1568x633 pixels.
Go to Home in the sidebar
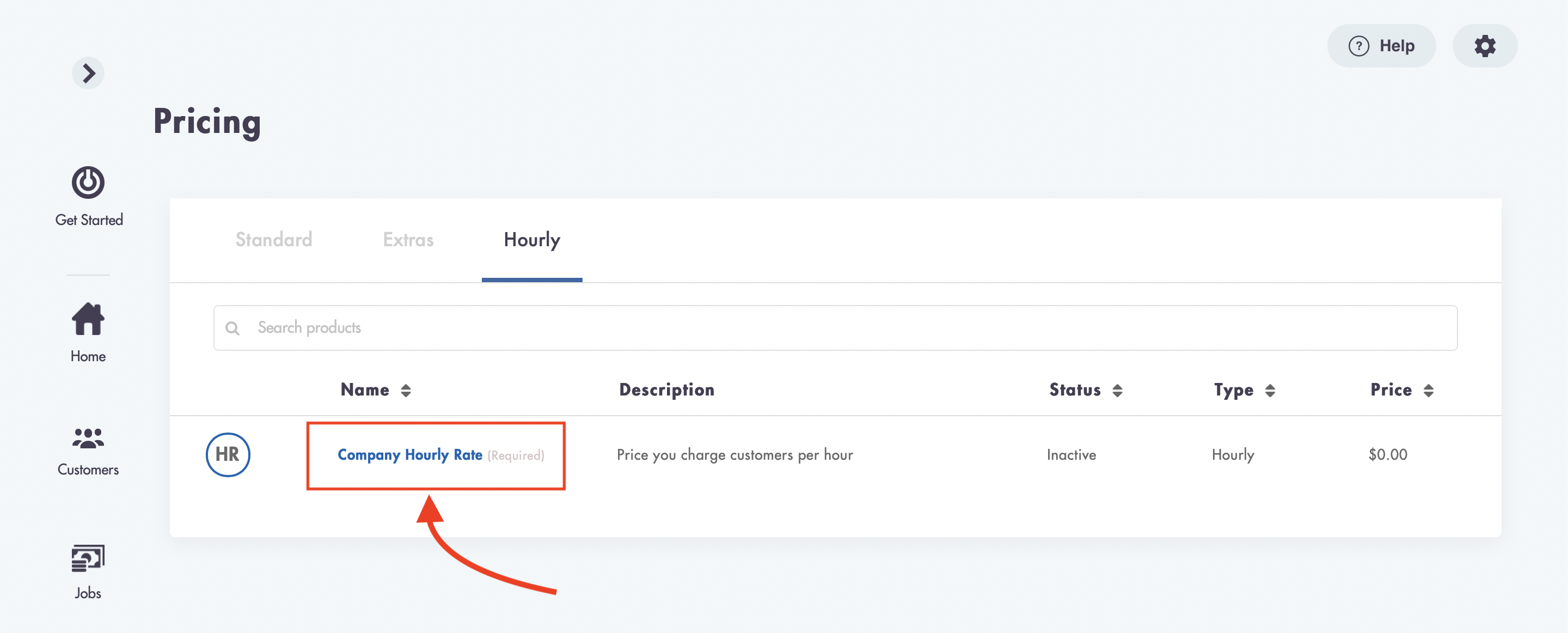click(x=88, y=333)
